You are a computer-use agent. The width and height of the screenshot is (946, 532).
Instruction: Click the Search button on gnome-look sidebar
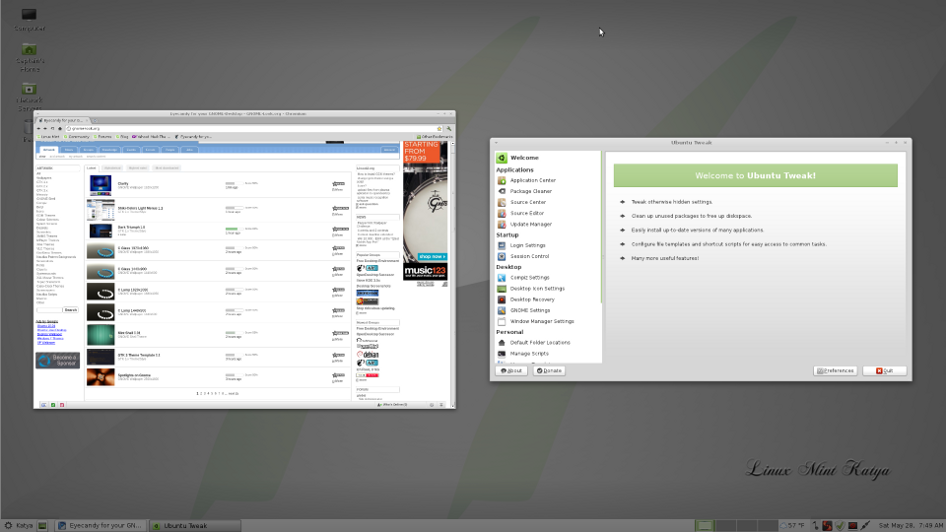click(71, 310)
